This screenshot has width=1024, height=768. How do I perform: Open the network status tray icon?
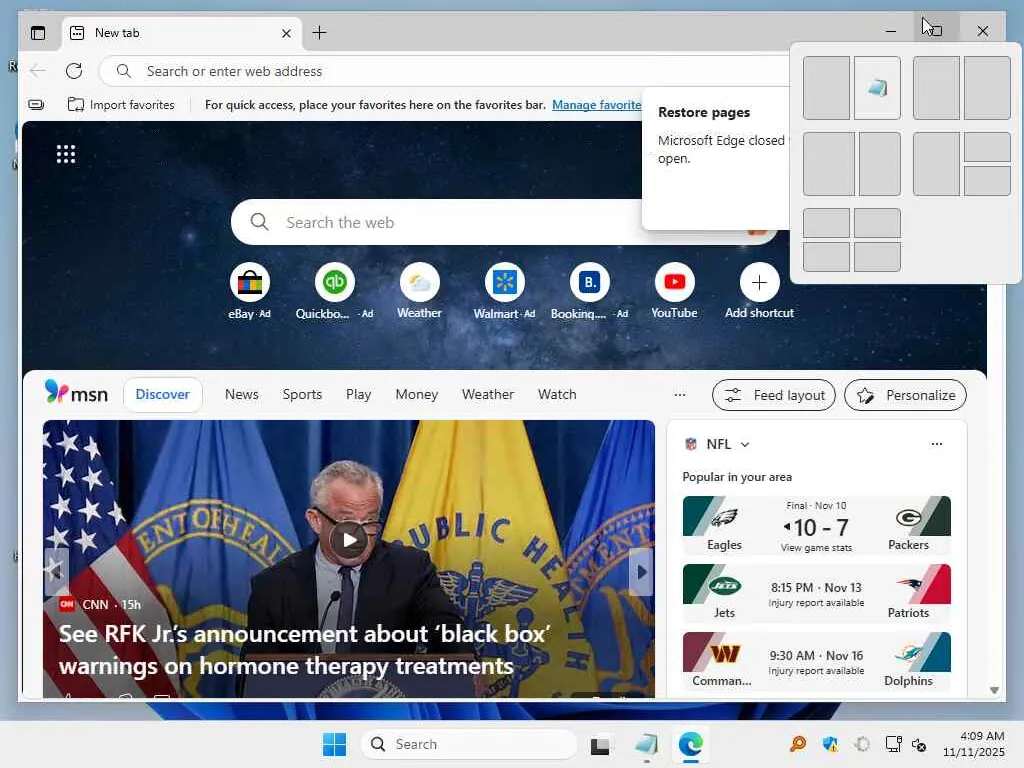892,744
